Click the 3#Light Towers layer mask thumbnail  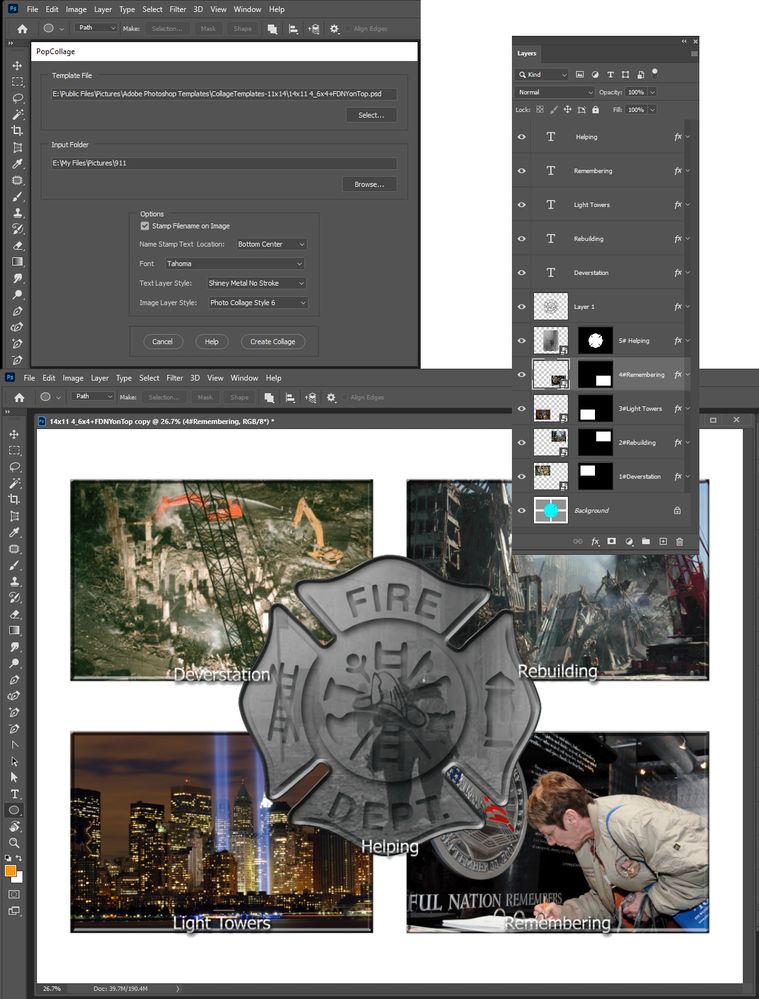[x=595, y=409]
